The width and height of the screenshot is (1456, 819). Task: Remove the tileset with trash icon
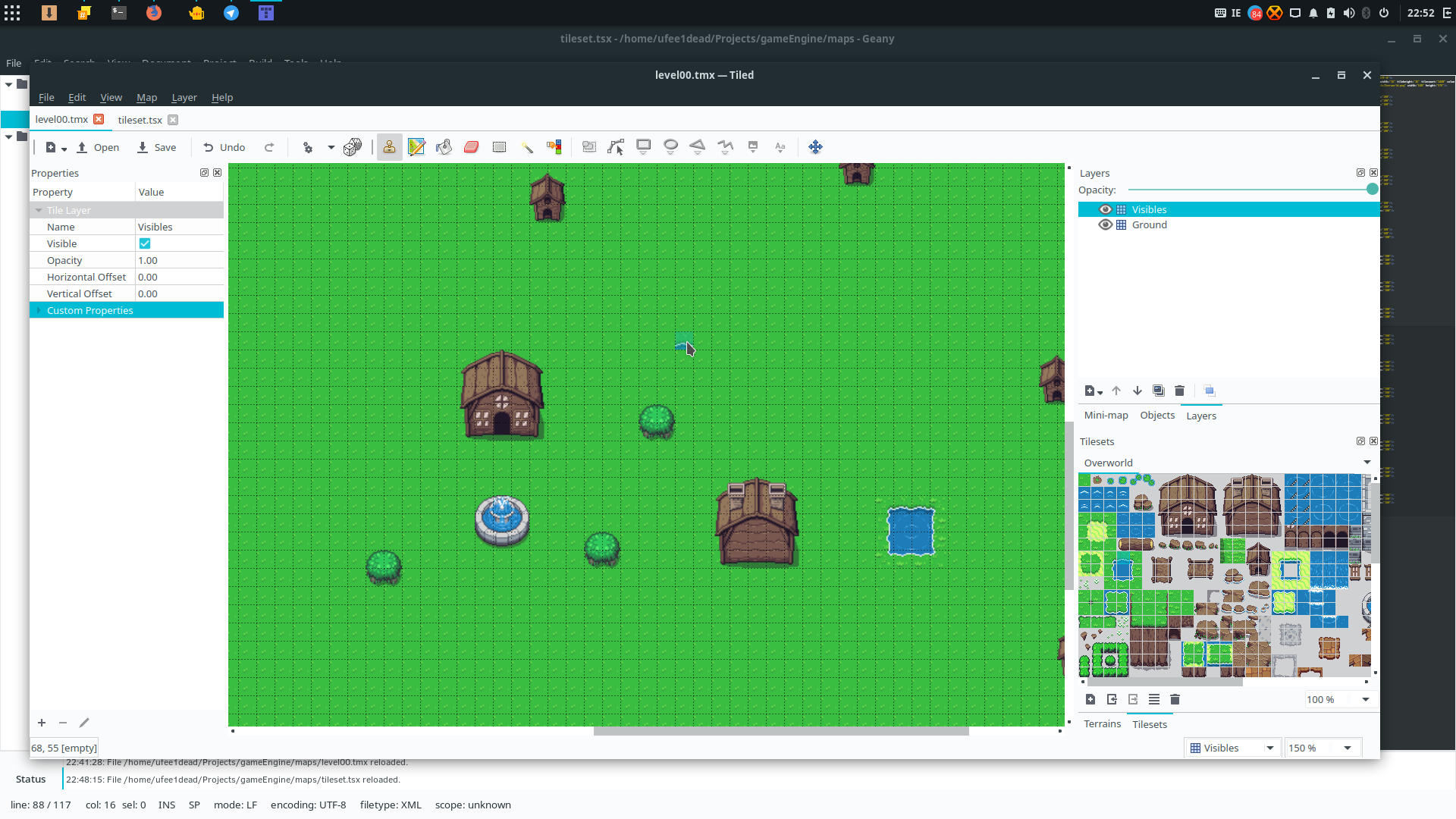(x=1175, y=699)
